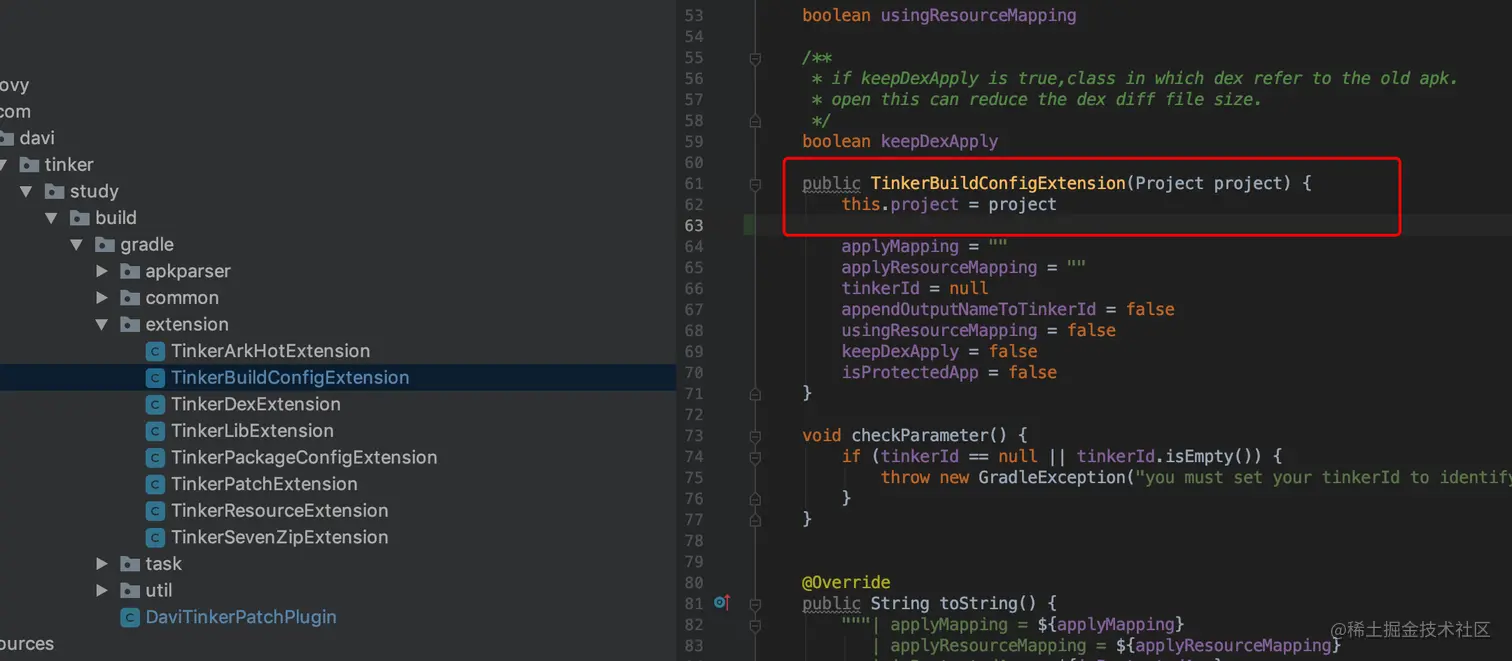Click the tinker folder icon
Image resolution: width=1512 pixels, height=661 pixels.
coord(30,165)
